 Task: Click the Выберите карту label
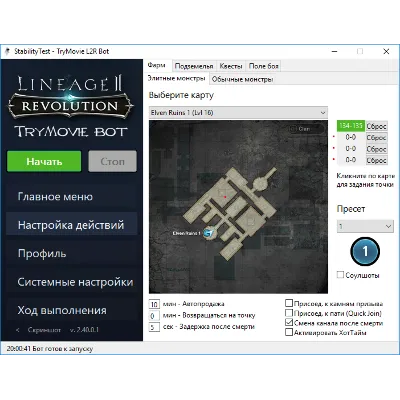pos(181,96)
